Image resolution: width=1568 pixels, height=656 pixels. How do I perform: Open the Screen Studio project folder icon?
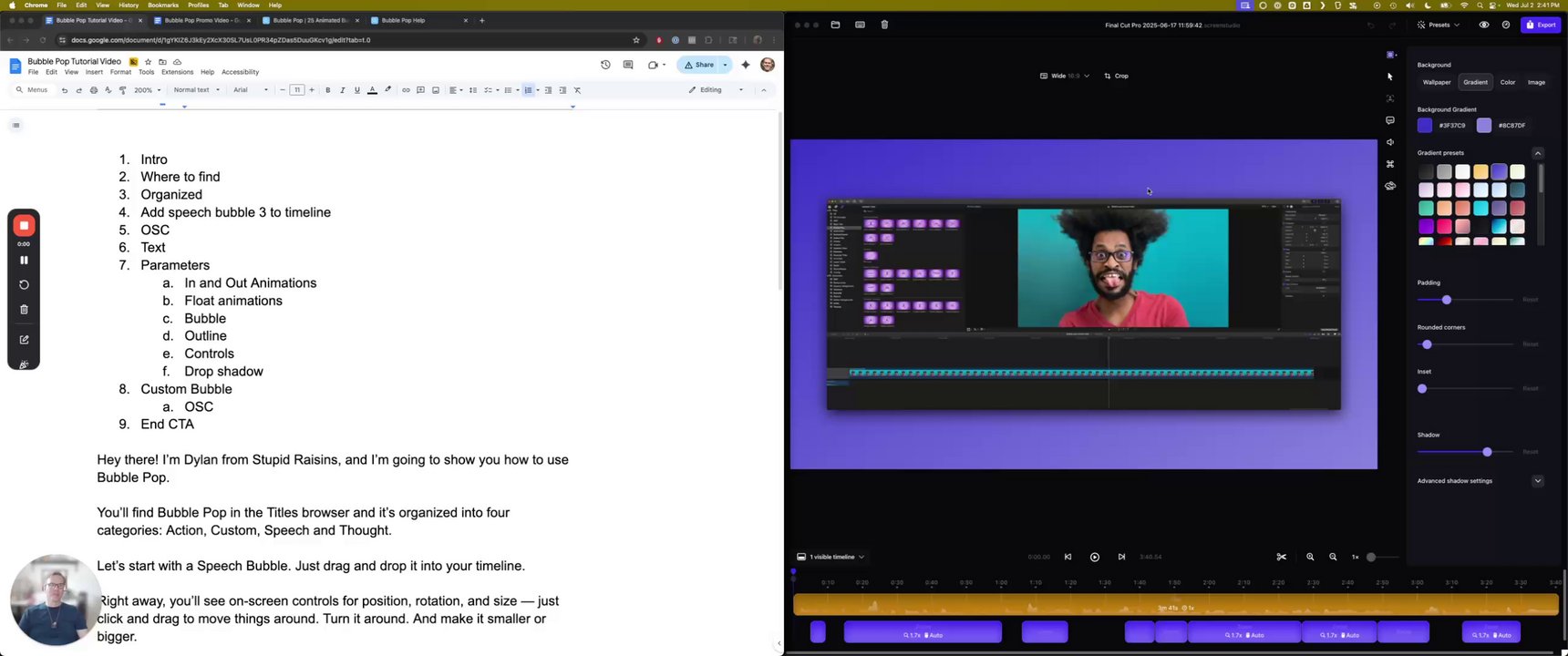point(835,25)
